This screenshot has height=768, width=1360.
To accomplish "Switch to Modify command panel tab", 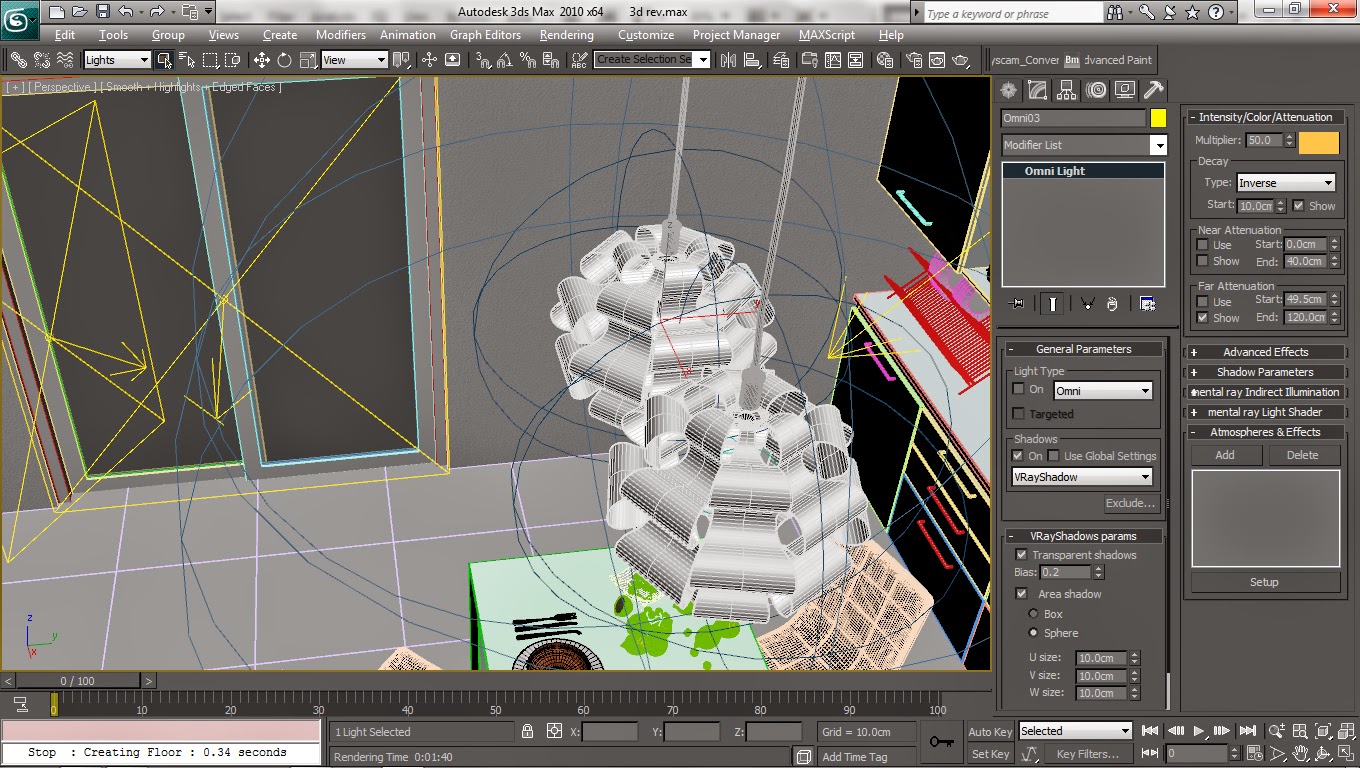I will pos(1038,90).
